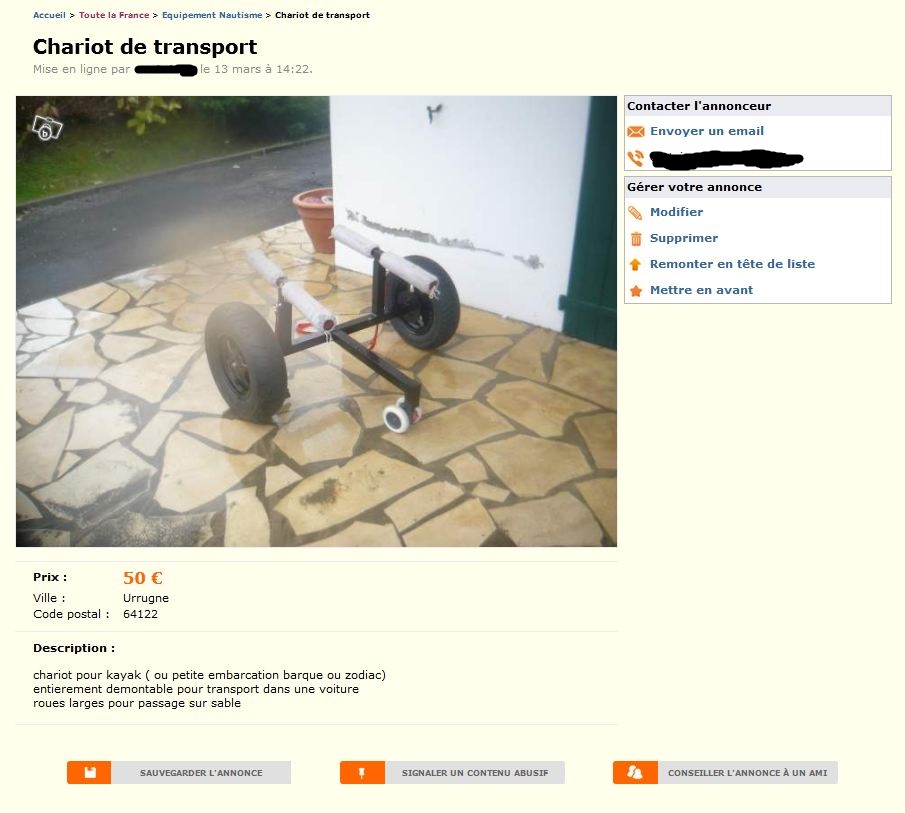
Task: Click the floppy disk save icon
Action: pyautogui.click(x=89, y=773)
